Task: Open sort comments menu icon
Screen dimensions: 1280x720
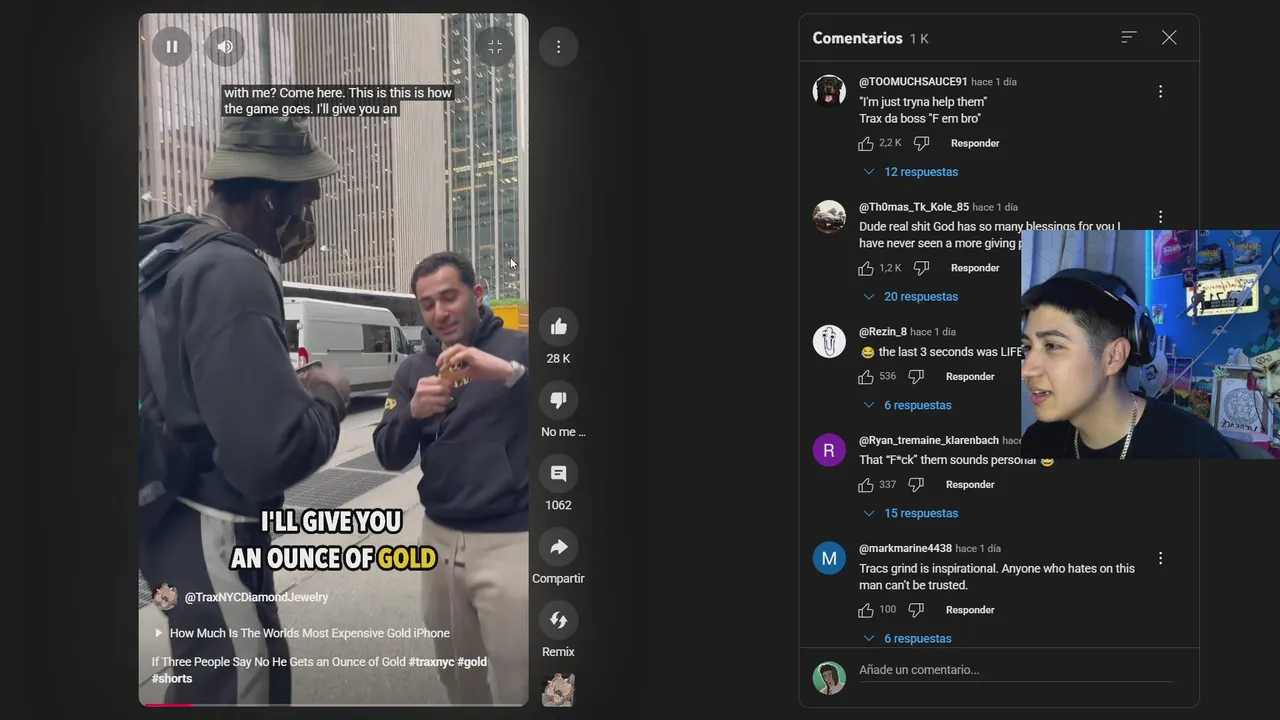Action: pyautogui.click(x=1129, y=37)
